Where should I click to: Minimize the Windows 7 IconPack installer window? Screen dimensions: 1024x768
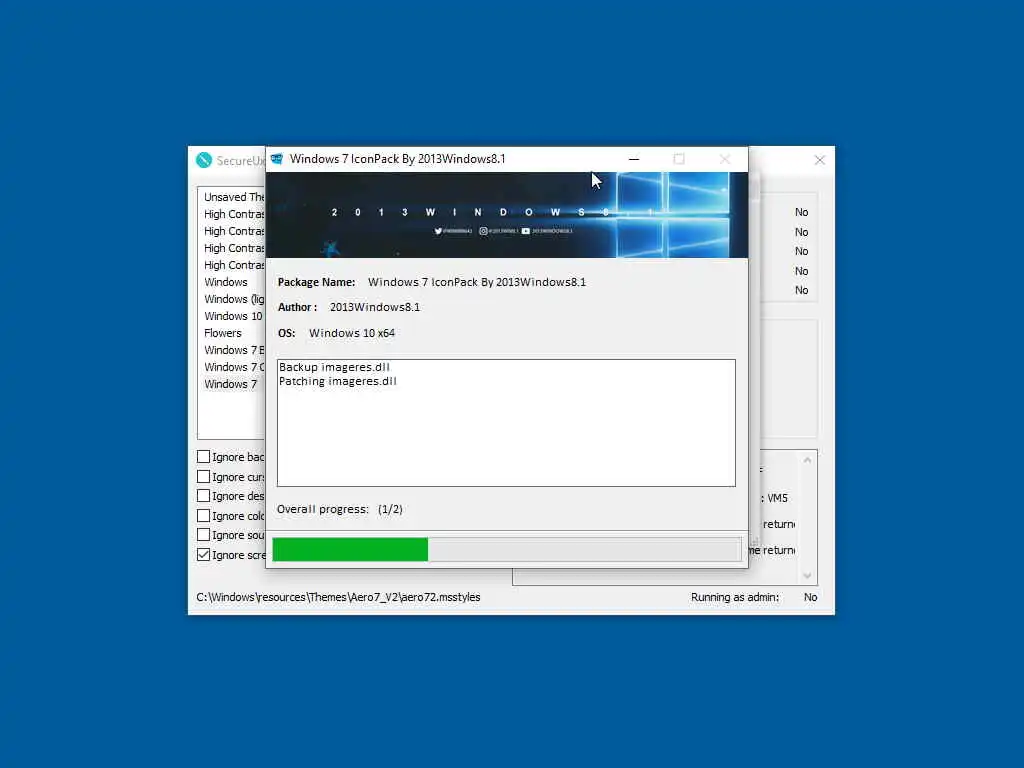pos(633,159)
